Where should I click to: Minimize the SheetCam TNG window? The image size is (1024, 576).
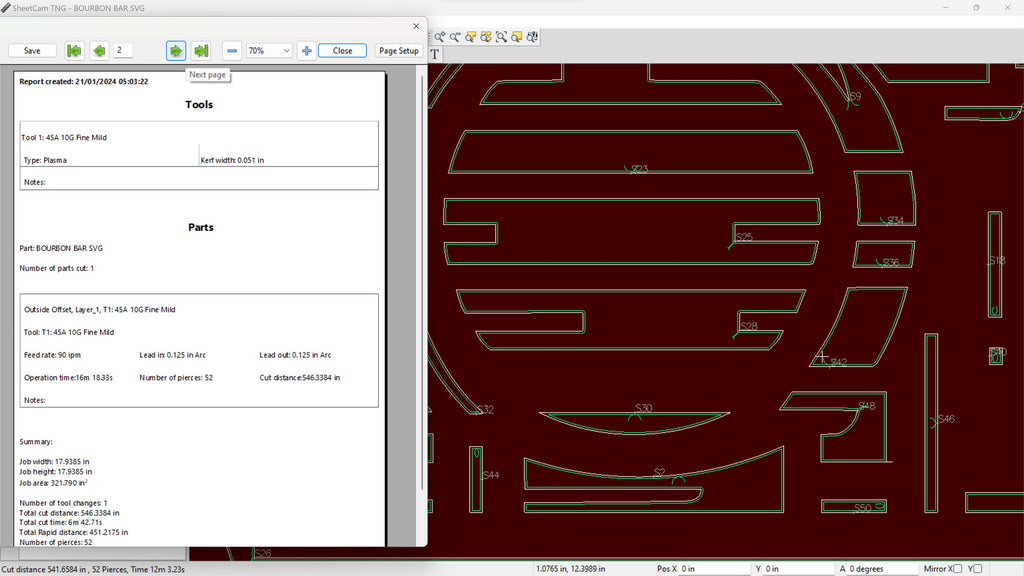tap(946, 8)
